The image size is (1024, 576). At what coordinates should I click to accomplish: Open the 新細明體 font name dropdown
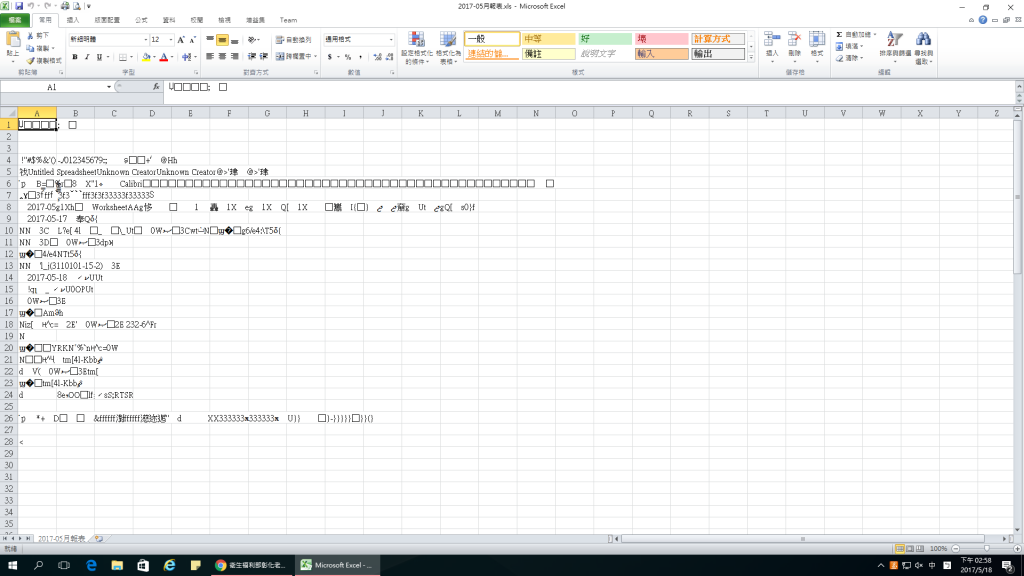coord(142,40)
